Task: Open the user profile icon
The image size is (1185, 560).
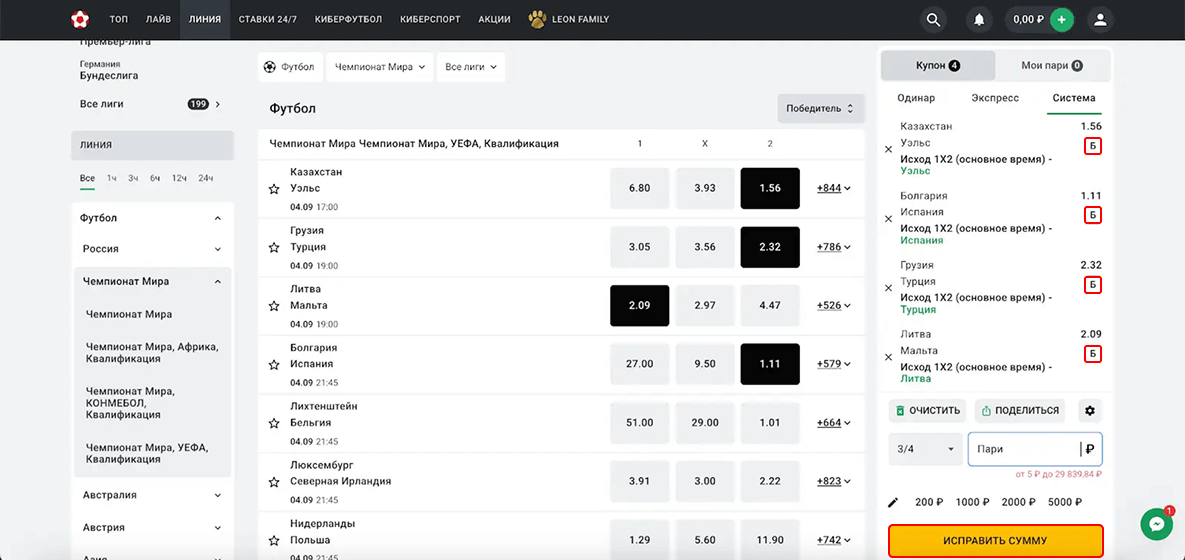Action: click(x=1100, y=20)
